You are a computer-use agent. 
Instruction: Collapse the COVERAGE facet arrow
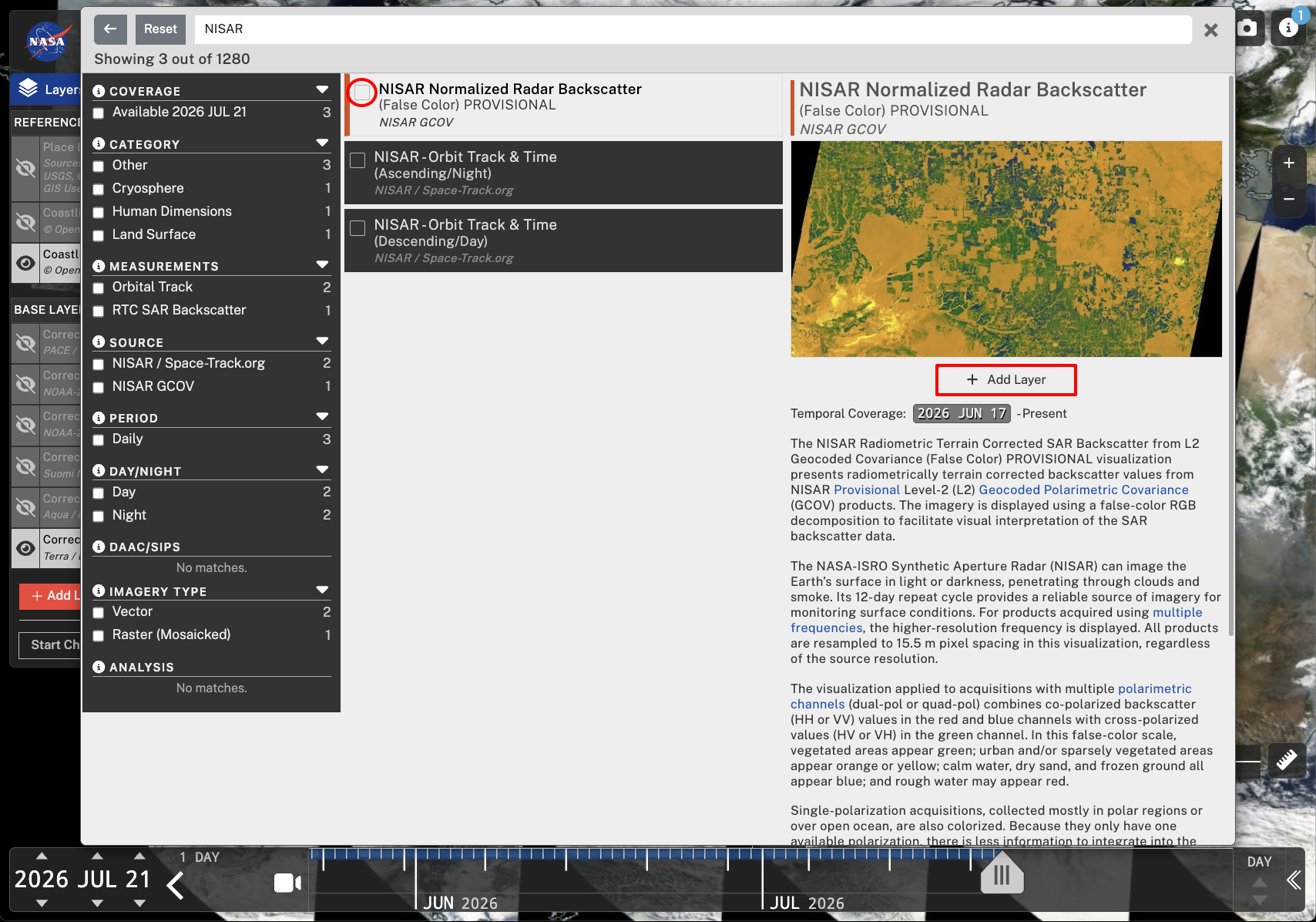[322, 90]
